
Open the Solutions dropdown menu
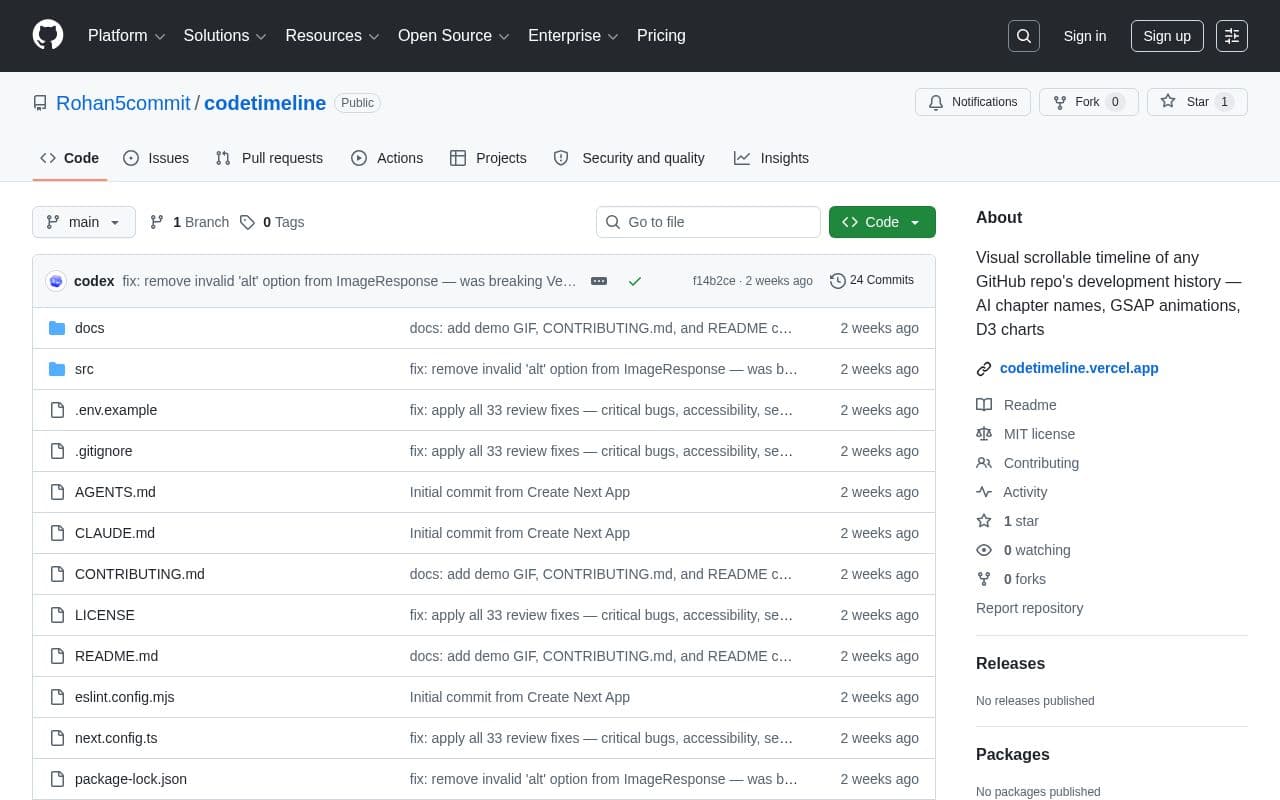tap(225, 36)
